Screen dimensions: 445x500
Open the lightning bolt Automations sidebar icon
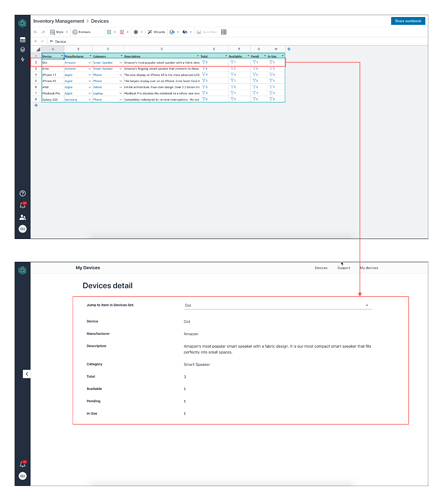pos(23,59)
